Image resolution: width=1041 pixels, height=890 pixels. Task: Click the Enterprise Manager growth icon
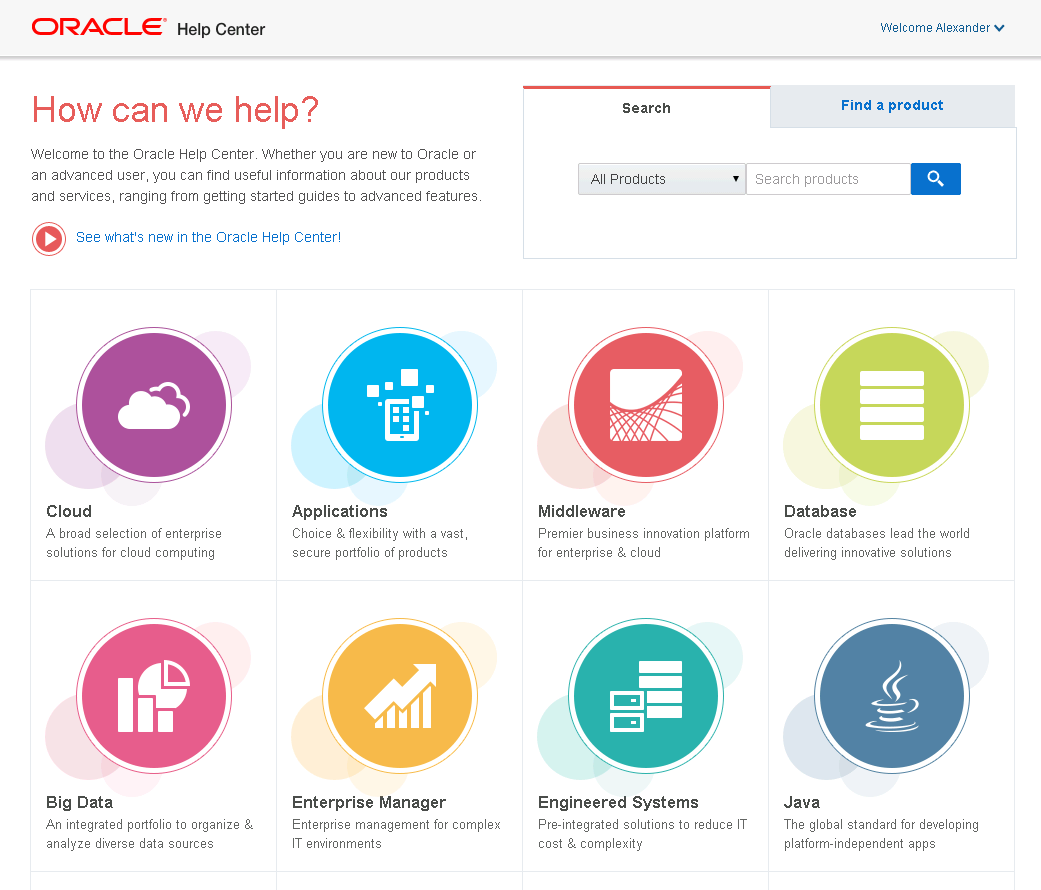398,695
